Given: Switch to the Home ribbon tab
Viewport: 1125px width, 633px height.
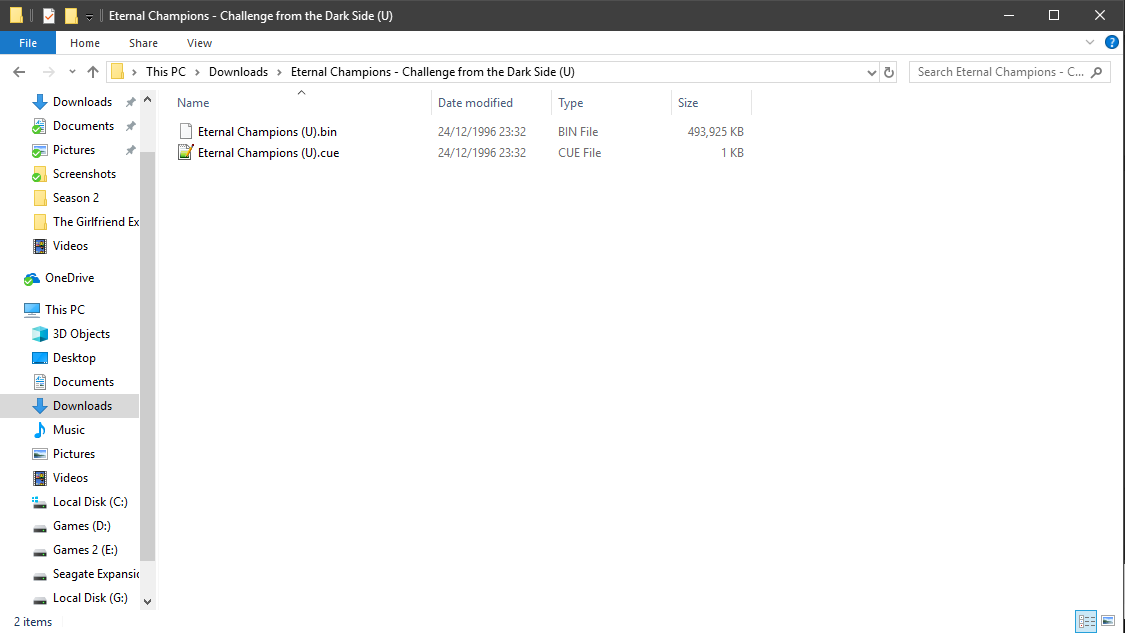Looking at the screenshot, I should (x=85, y=43).
